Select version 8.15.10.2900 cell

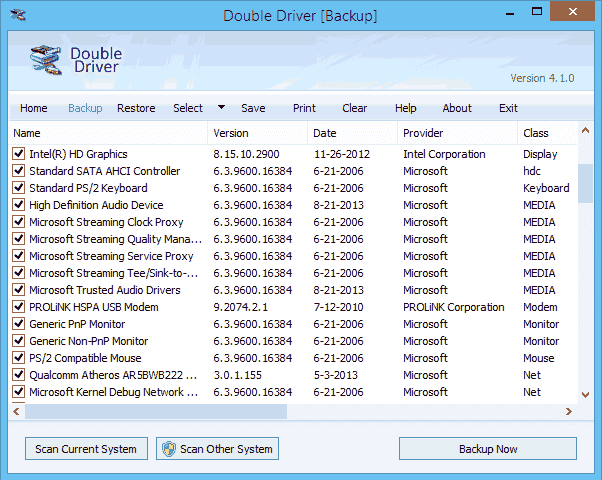click(x=246, y=154)
